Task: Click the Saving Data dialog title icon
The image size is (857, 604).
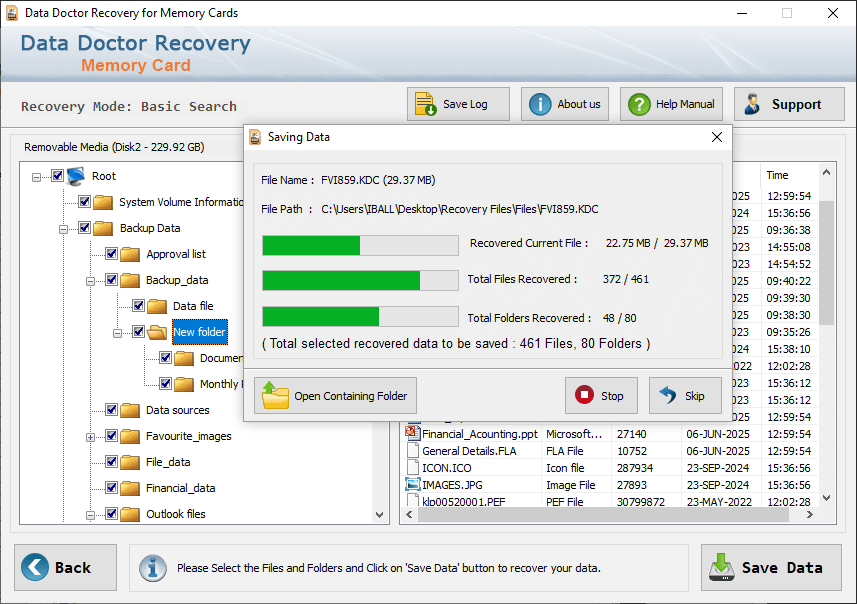Action: [255, 137]
